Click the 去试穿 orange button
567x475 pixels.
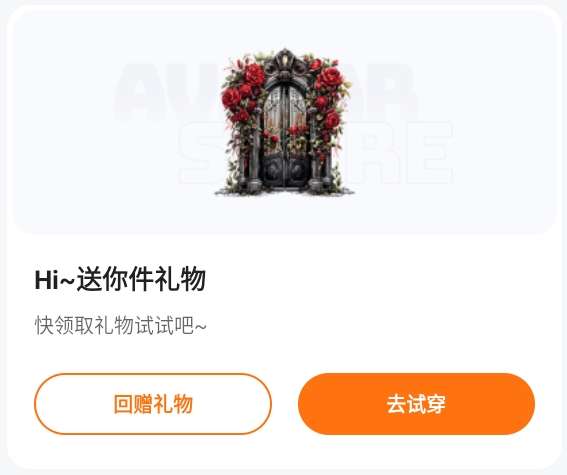click(x=416, y=404)
